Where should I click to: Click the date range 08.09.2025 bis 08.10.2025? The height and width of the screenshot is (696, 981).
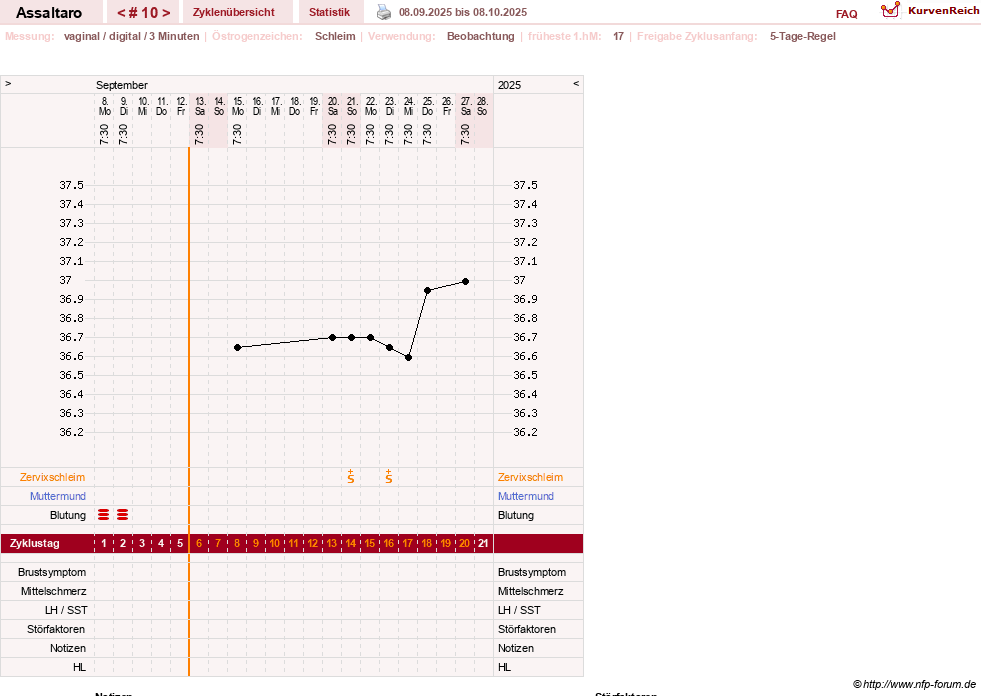463,13
